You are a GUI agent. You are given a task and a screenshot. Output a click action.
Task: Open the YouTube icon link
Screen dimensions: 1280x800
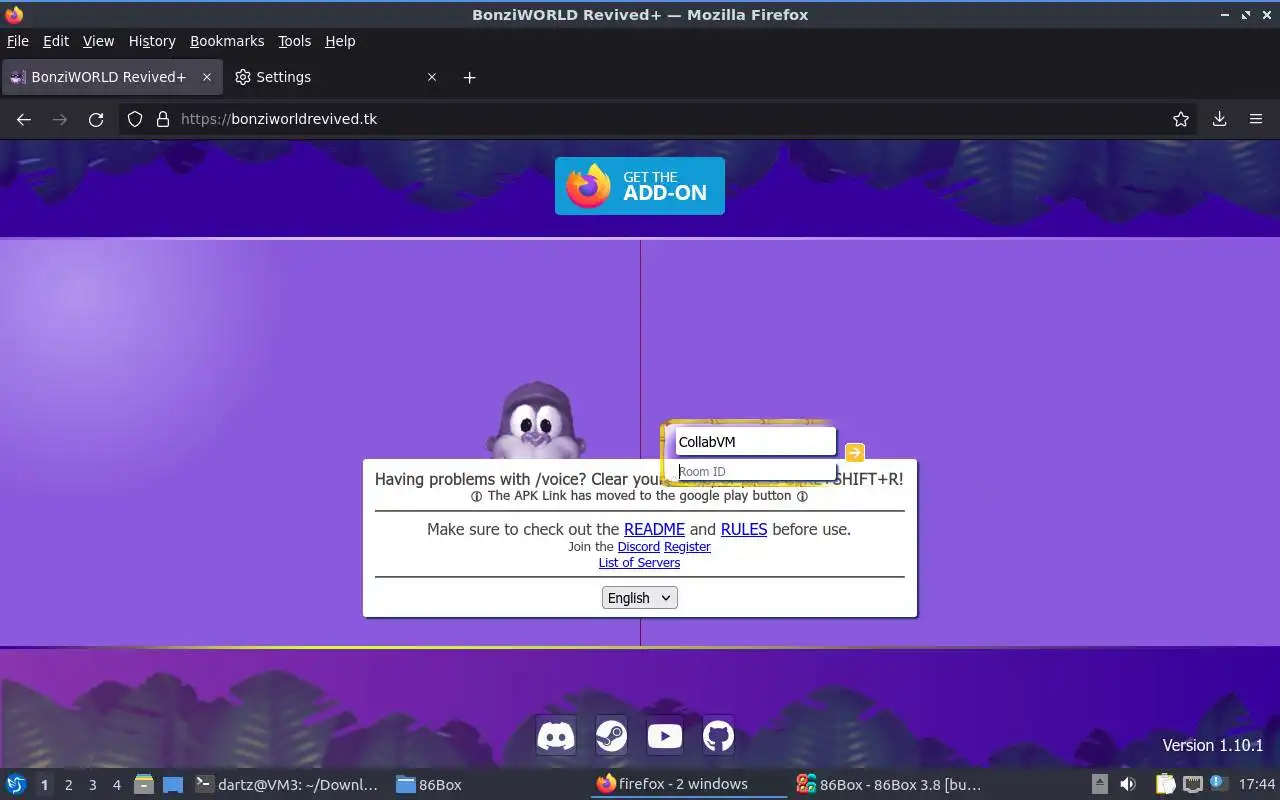pyautogui.click(x=664, y=737)
